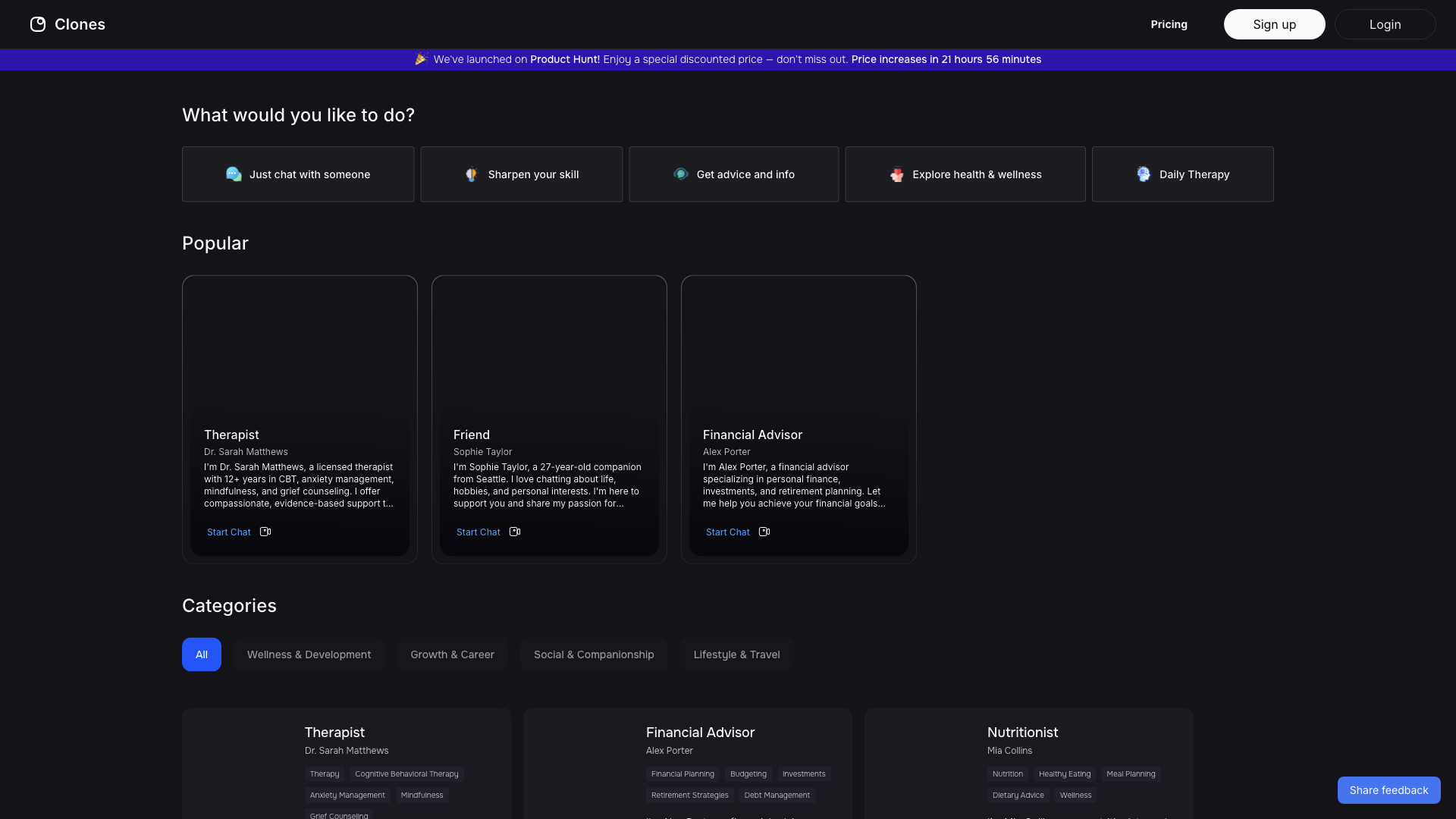Click the Mindfulness tag
The width and height of the screenshot is (1456, 819).
(x=422, y=795)
